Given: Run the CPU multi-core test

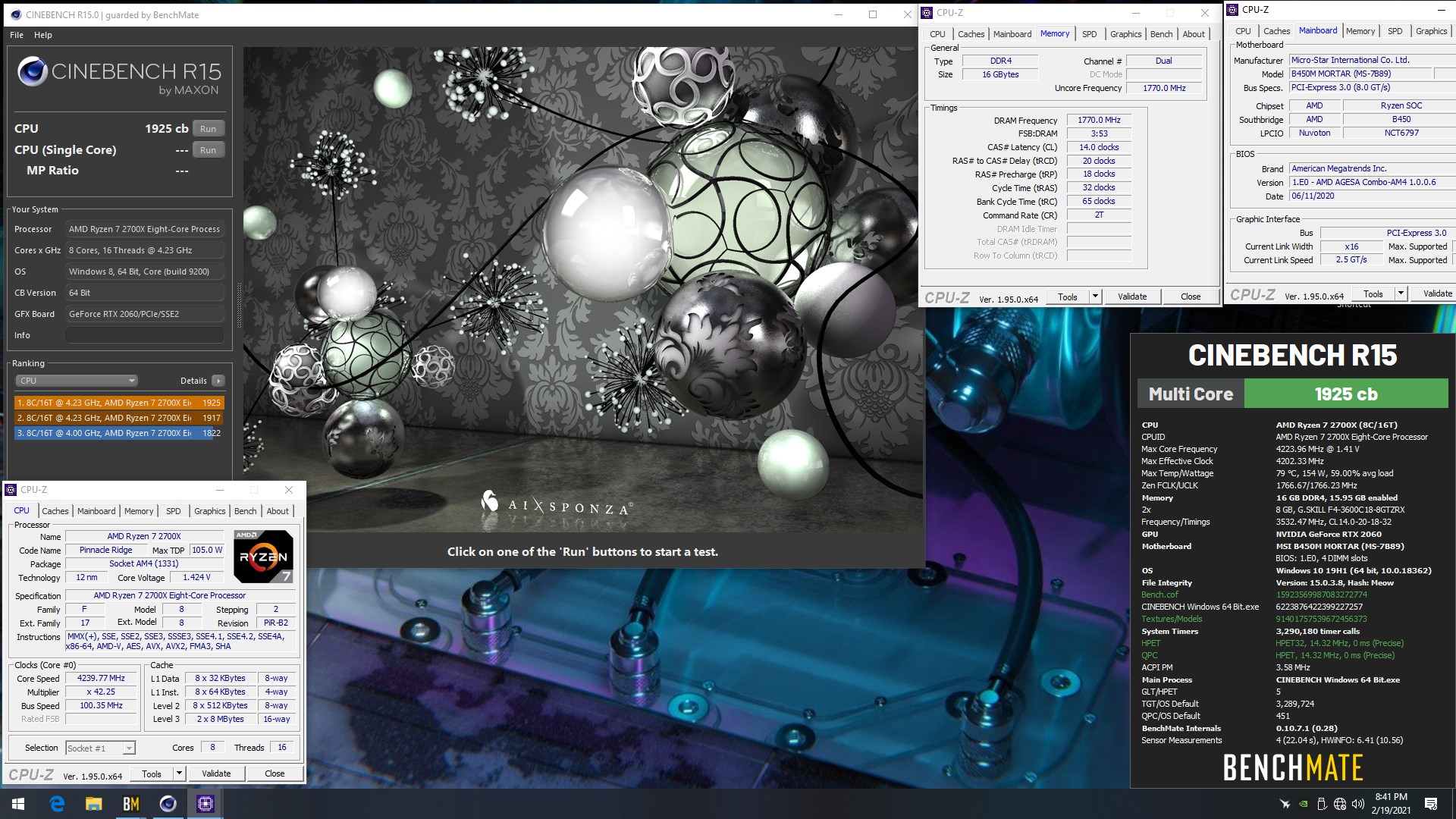Looking at the screenshot, I should [209, 129].
